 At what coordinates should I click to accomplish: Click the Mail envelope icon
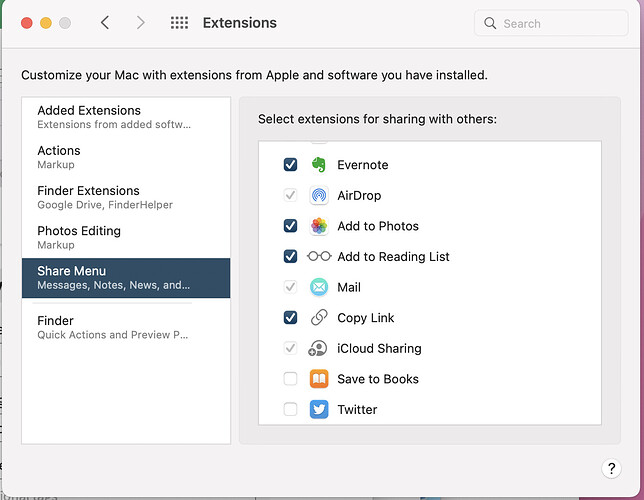pos(319,287)
